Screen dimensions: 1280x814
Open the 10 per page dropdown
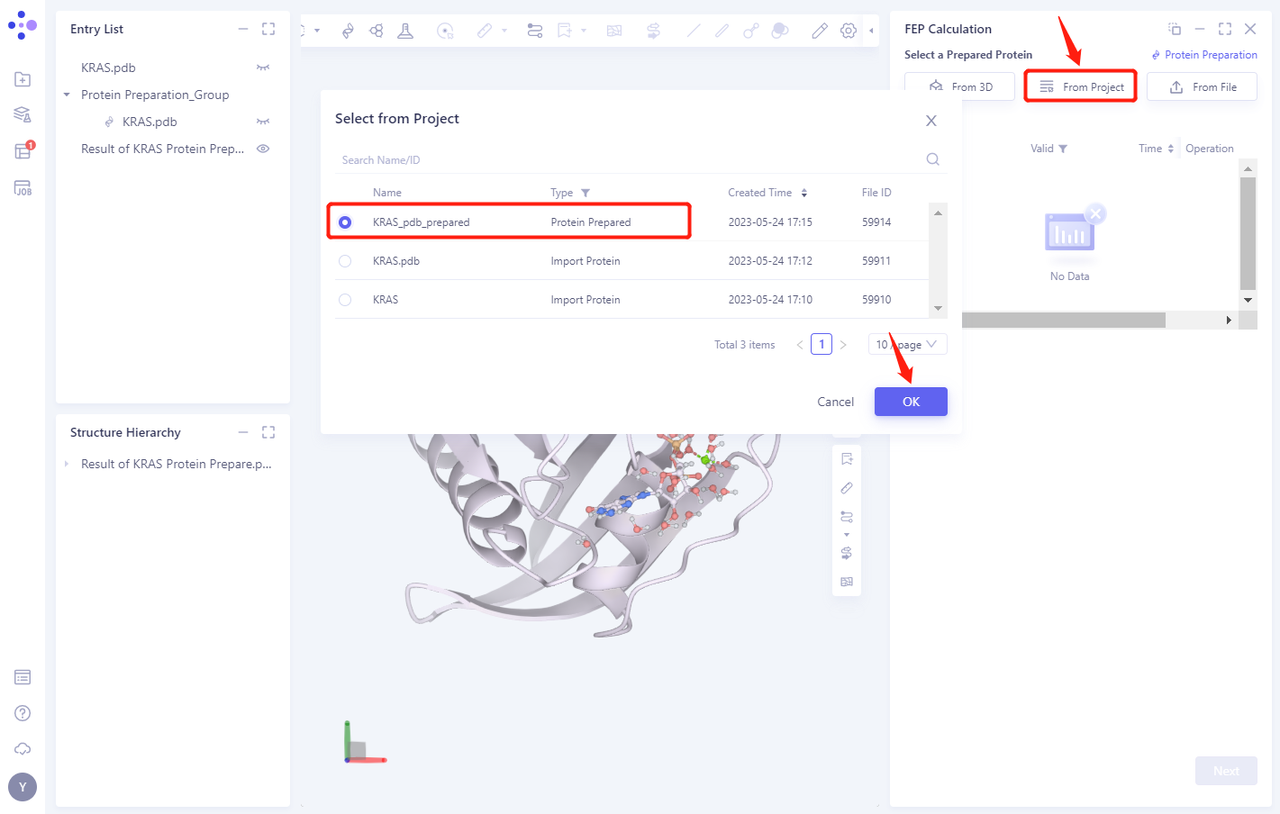pos(907,344)
